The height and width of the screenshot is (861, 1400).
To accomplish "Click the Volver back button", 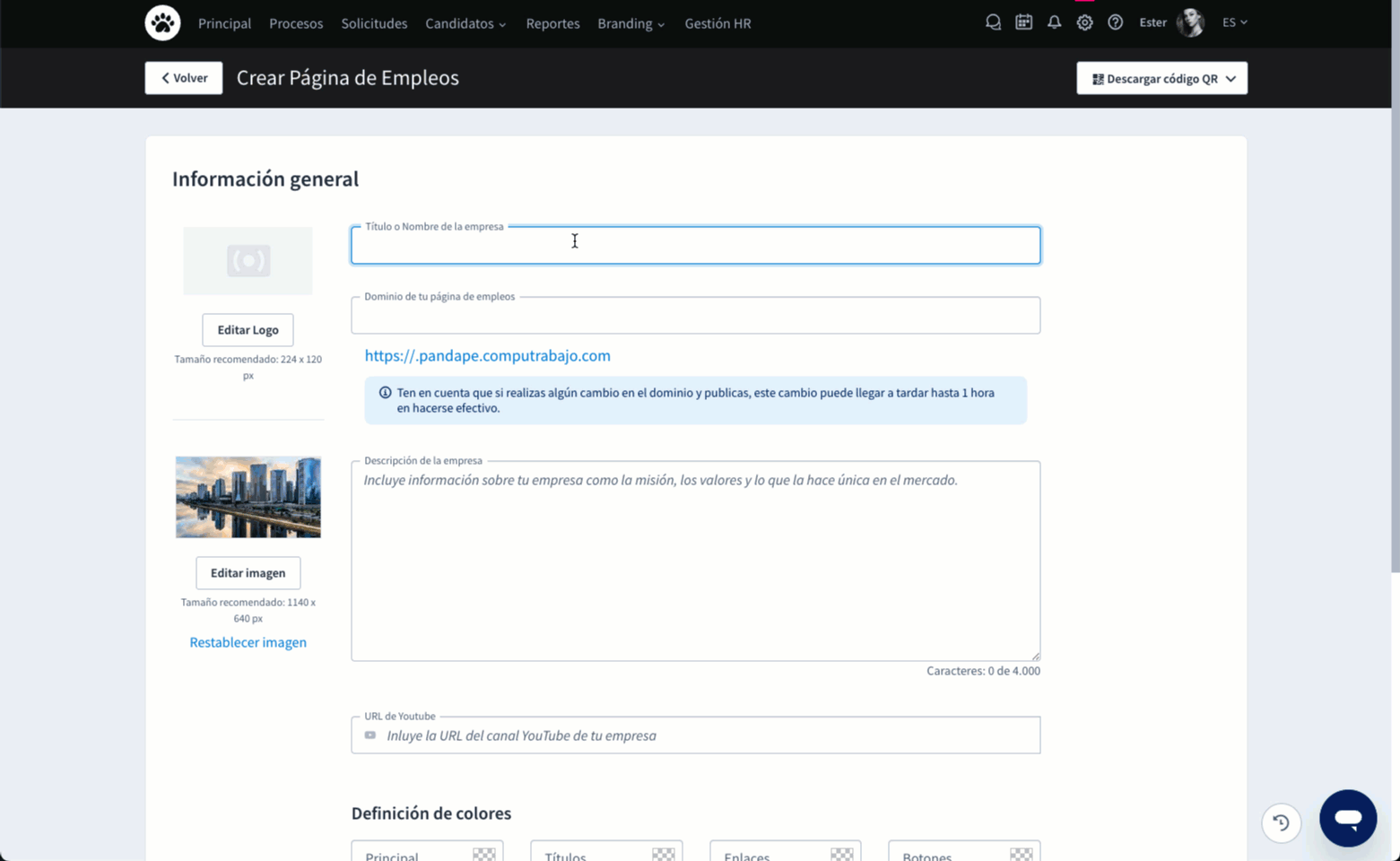I will (x=184, y=78).
